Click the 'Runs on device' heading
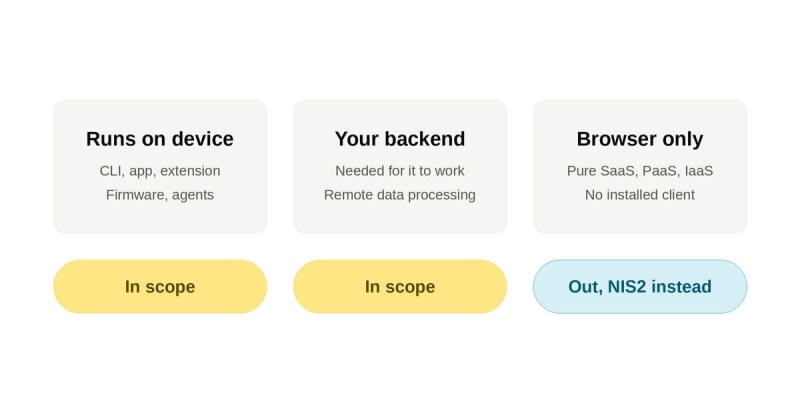The height and width of the screenshot is (413, 800). 160,139
